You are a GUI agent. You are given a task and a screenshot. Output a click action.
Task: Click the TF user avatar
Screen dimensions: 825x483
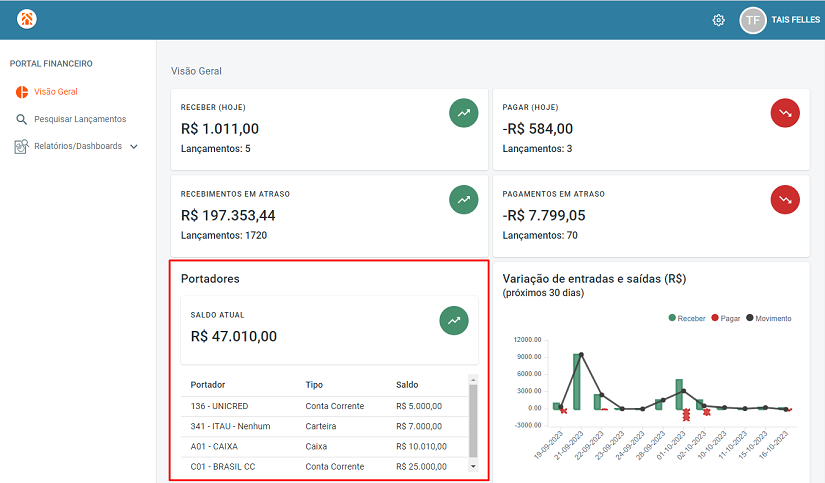point(753,20)
